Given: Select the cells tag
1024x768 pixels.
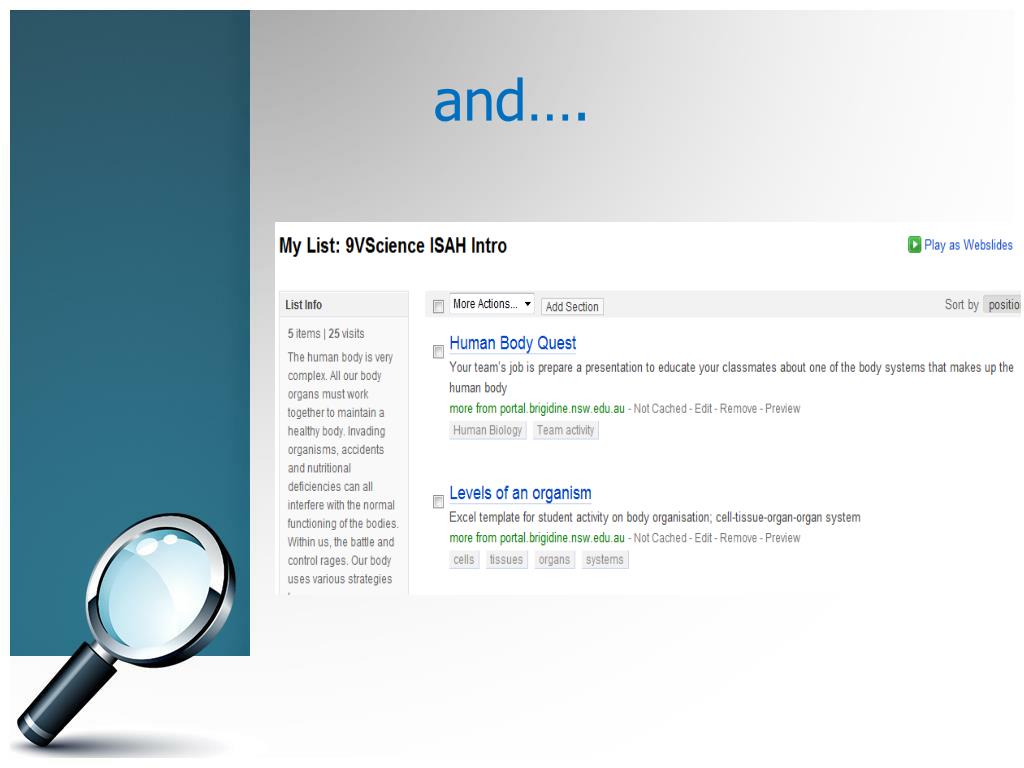Looking at the screenshot, I should tap(464, 560).
